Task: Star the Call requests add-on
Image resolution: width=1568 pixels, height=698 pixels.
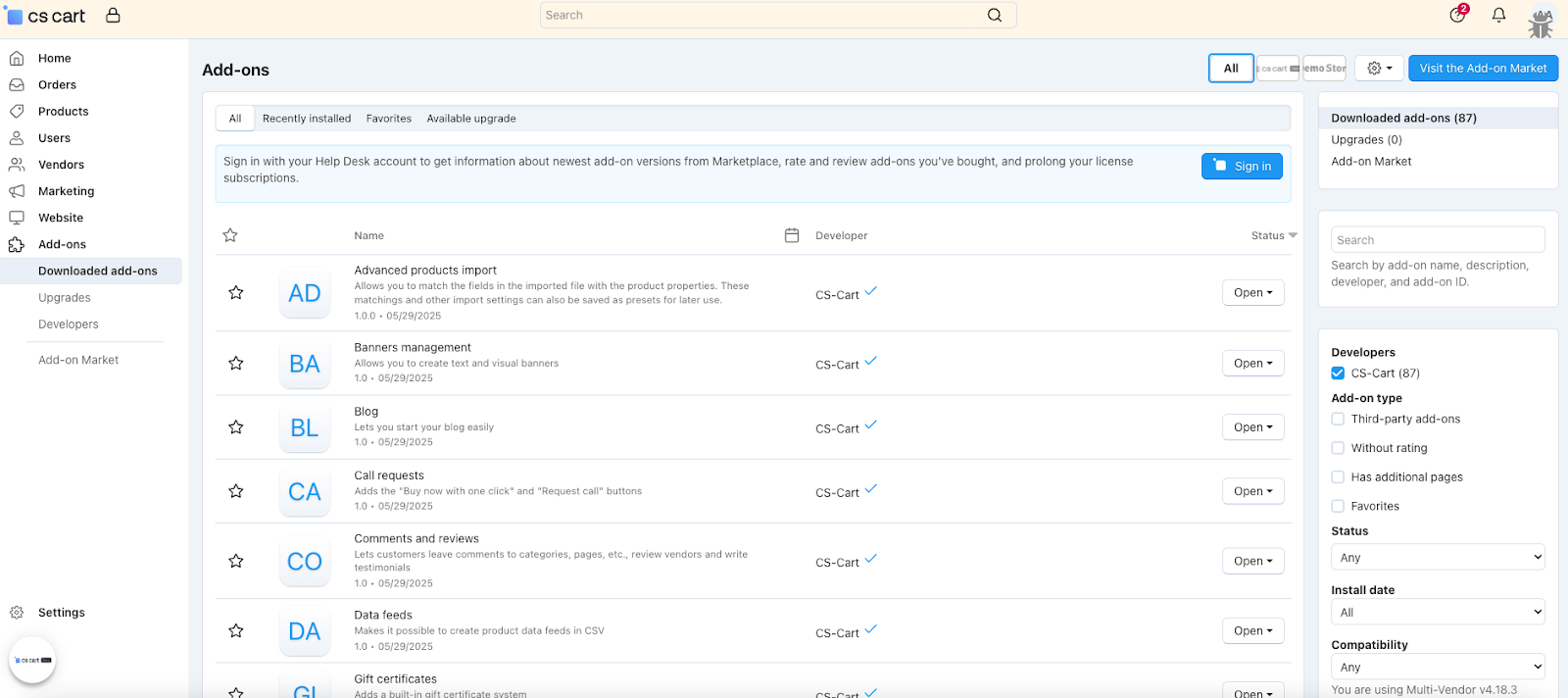Action: tap(236, 491)
